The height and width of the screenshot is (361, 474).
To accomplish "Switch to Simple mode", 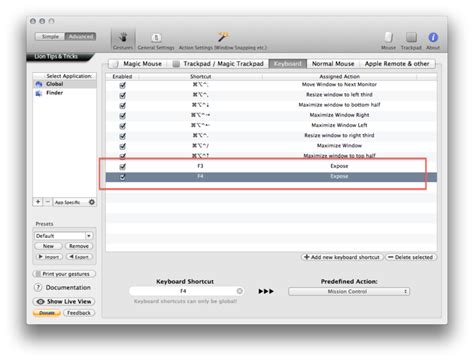I will (50, 36).
